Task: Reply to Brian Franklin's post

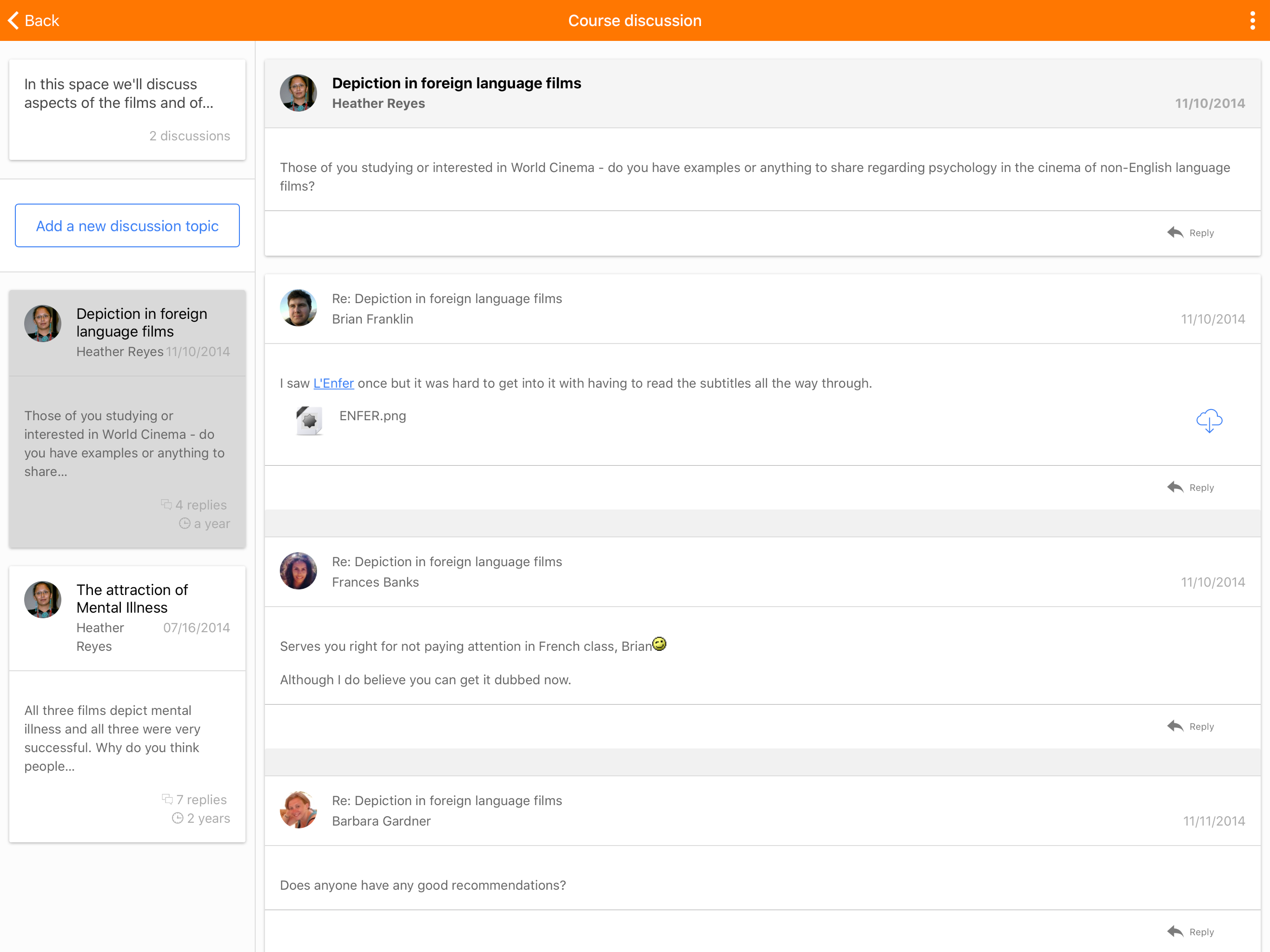Action: [1191, 488]
